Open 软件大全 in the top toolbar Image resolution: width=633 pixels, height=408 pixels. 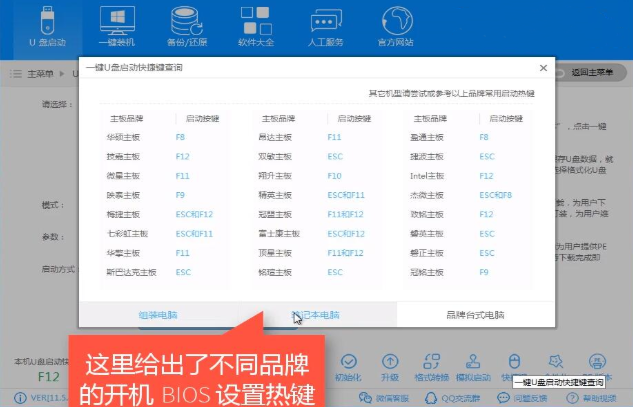[256, 27]
